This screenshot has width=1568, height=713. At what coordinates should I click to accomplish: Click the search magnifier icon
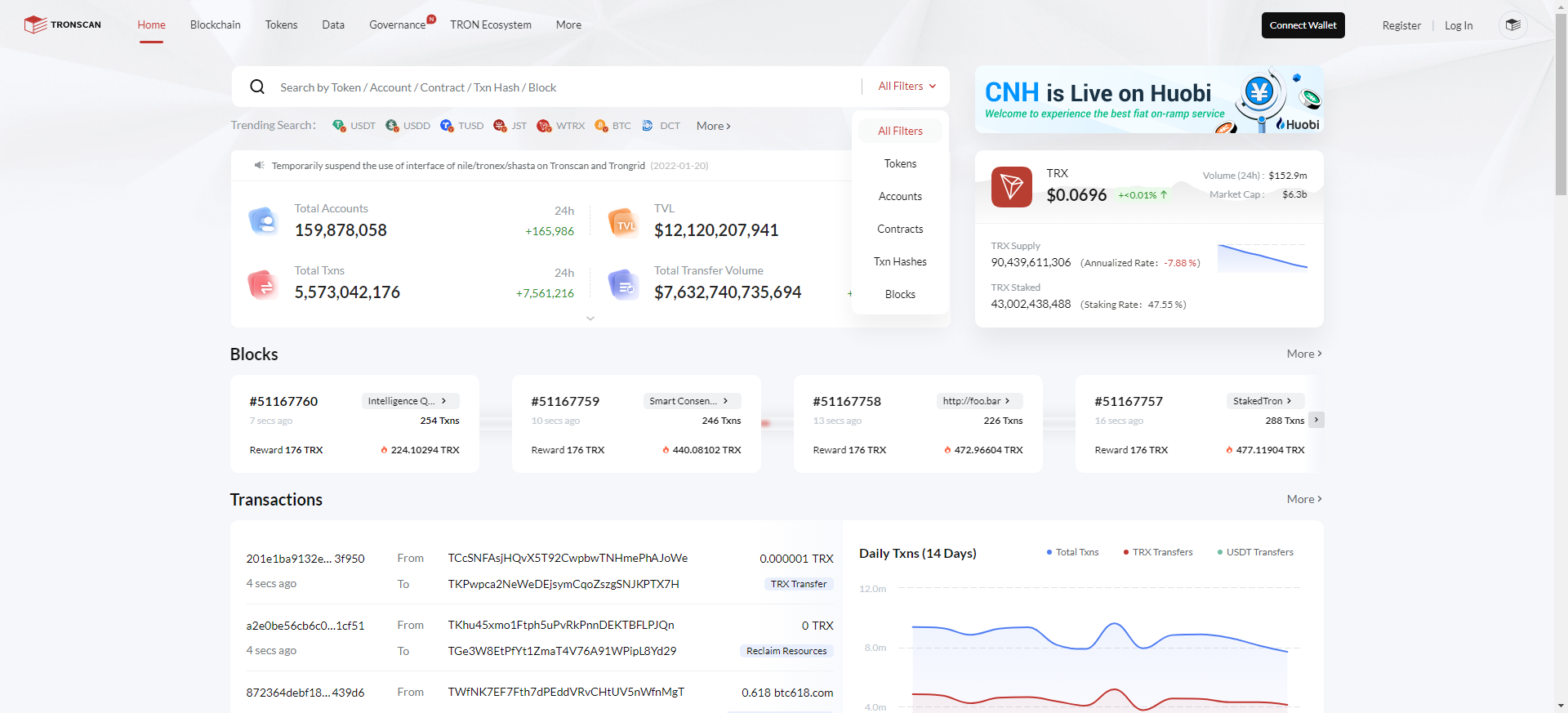(257, 87)
